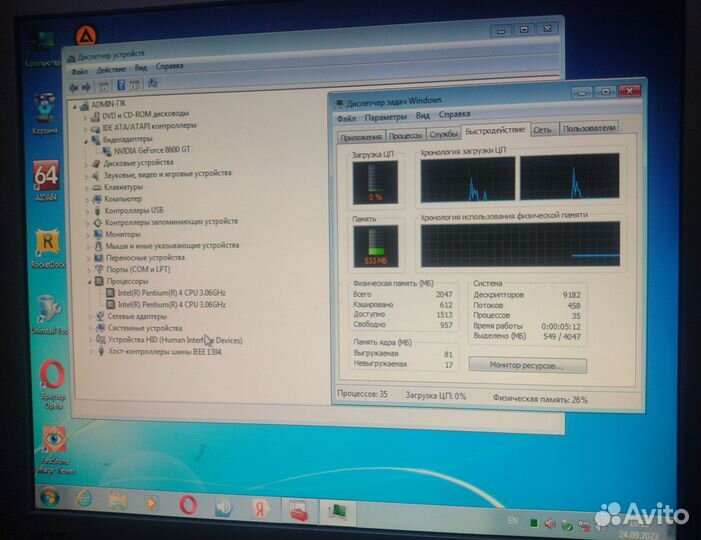
Task: Switch to Пользователи tab
Action: 589,128
